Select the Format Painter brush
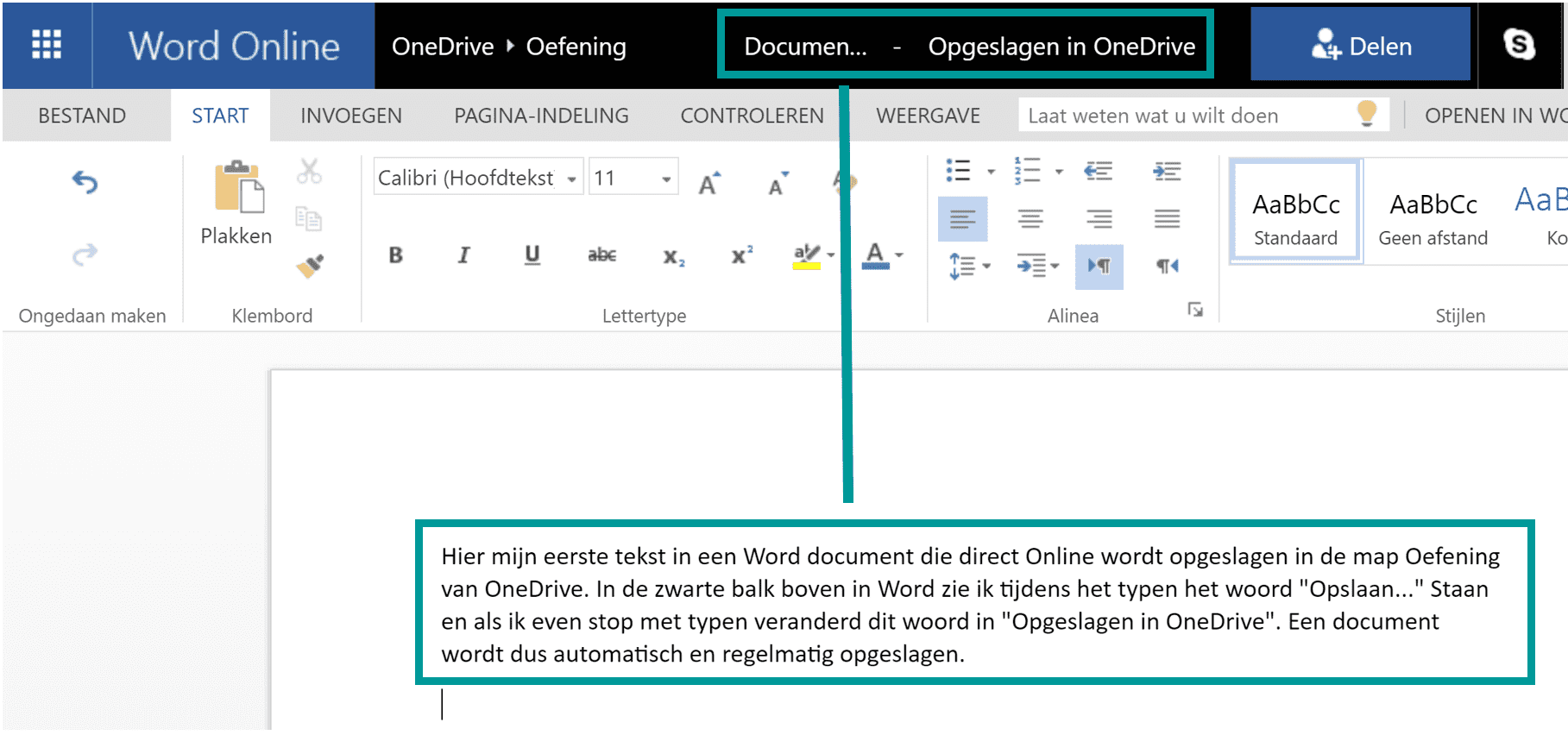 (x=309, y=266)
